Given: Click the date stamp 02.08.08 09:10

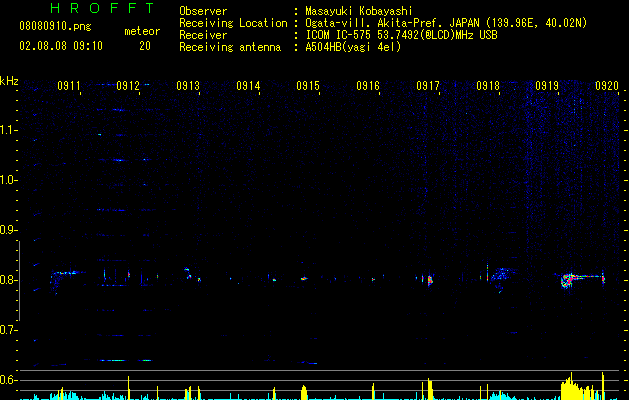Looking at the screenshot, I should (61, 46).
